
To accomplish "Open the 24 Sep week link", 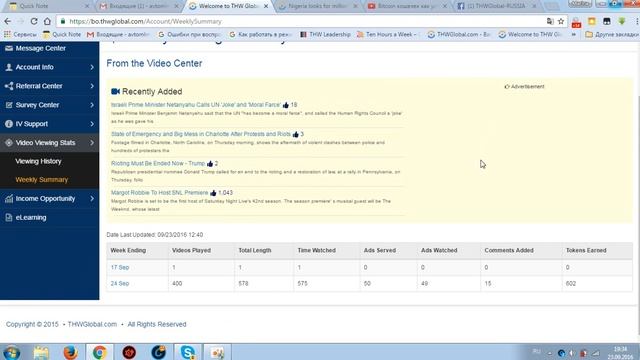I will [x=120, y=283].
